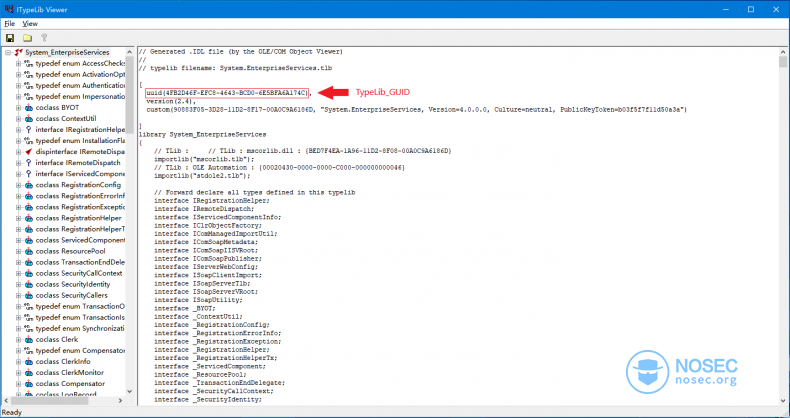The width and height of the screenshot is (790, 418).
Task: Click the enum icon beside TransactionO typedef
Action: (x=29, y=306)
